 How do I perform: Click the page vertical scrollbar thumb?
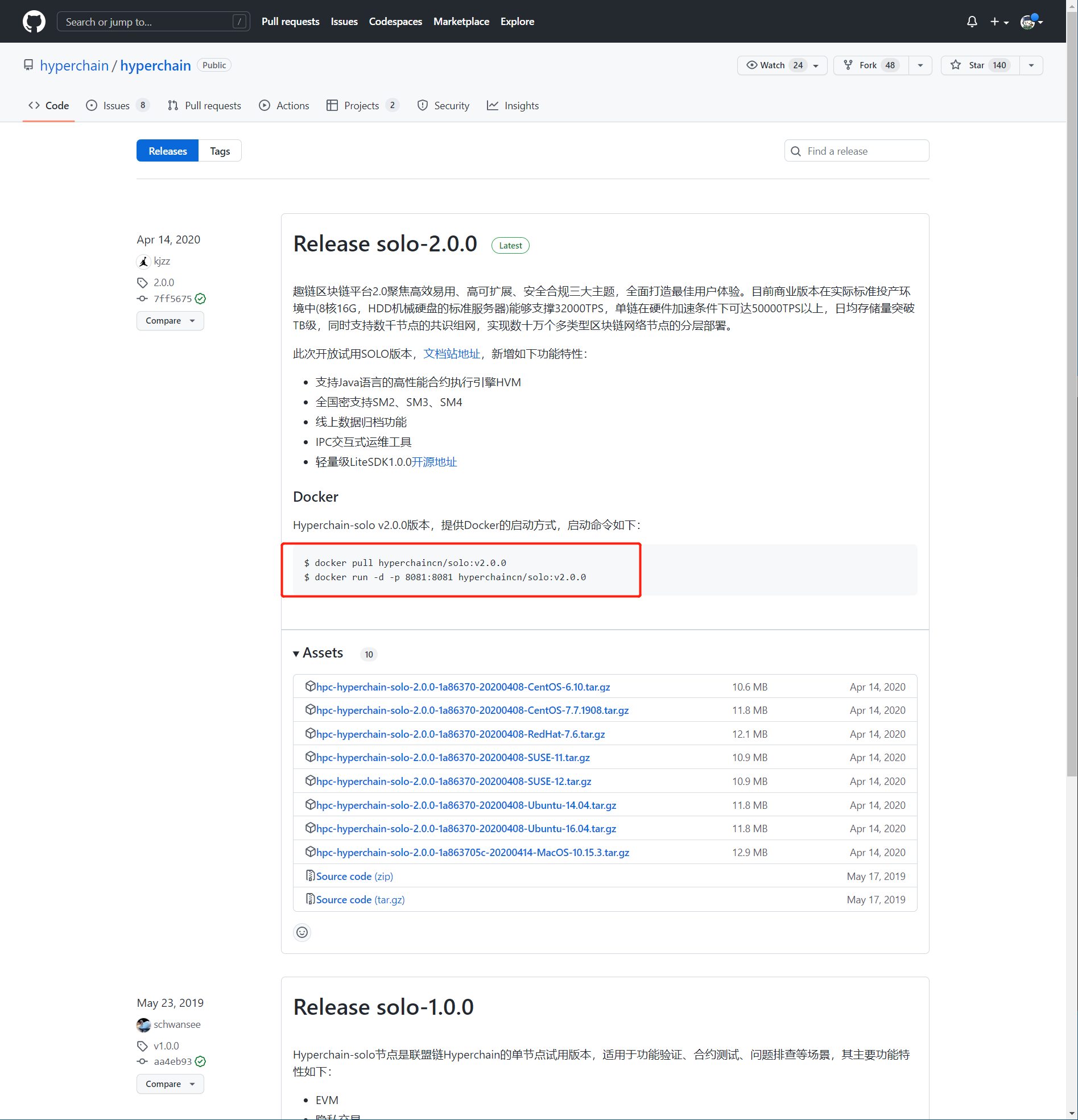pos(1072,394)
